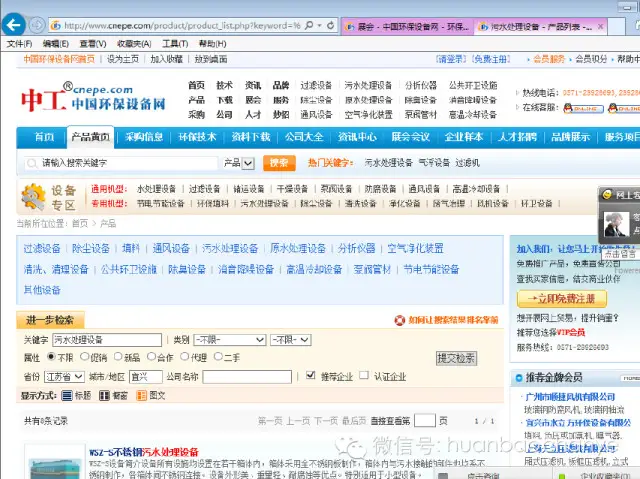Open the 查看(V) menu

coord(93,44)
